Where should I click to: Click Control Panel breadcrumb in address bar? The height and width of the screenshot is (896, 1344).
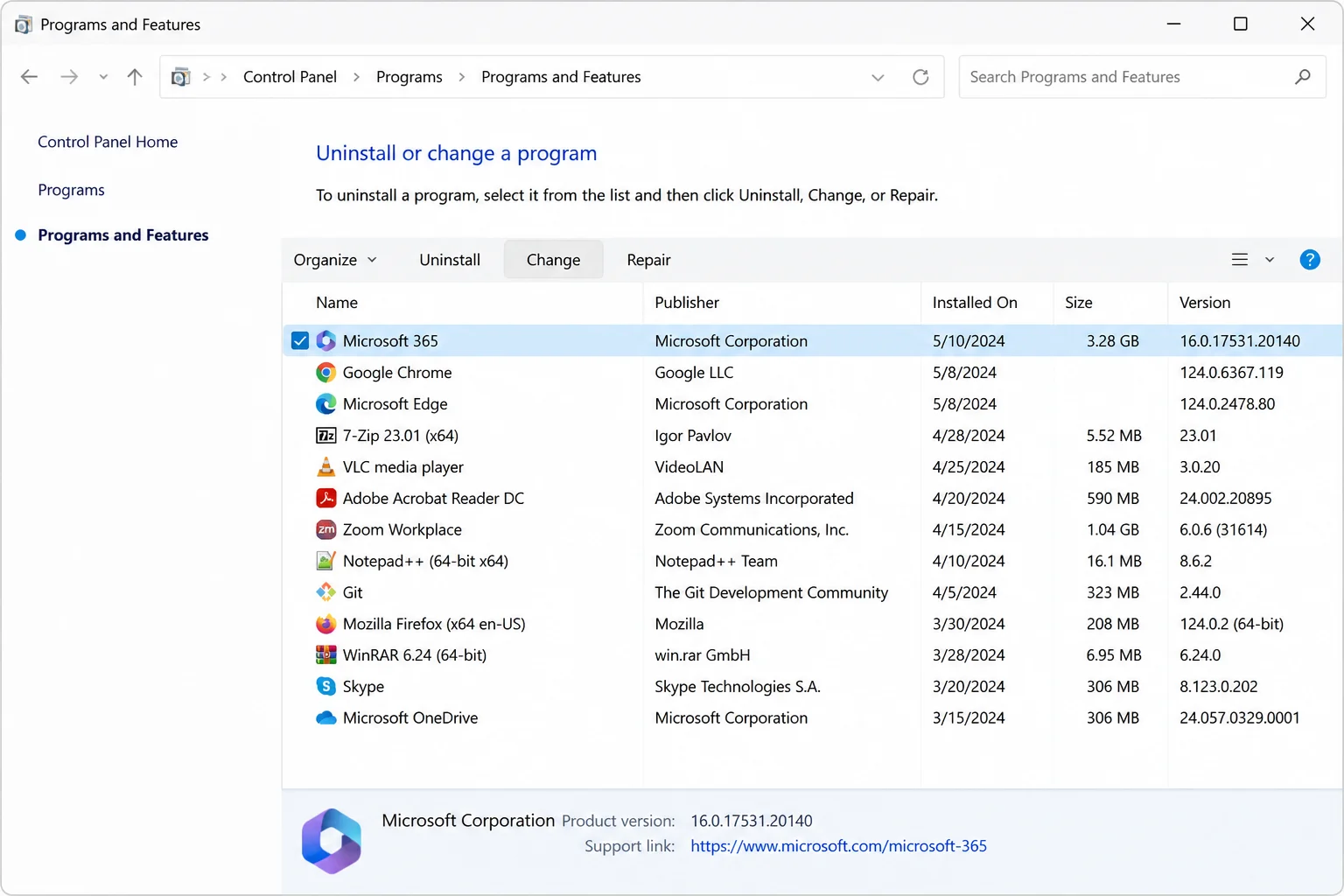click(x=290, y=77)
